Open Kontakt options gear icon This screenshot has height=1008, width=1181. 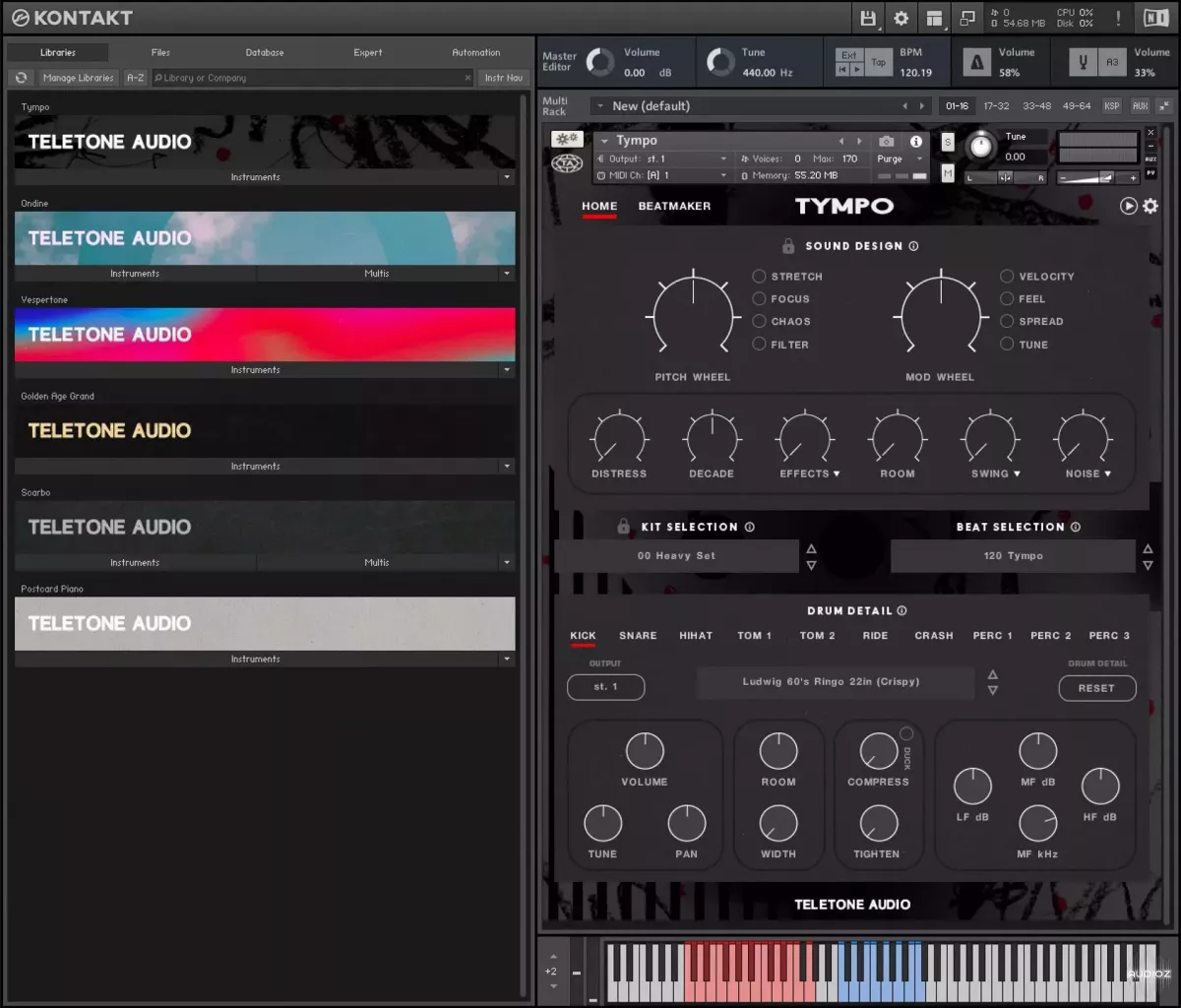(x=901, y=18)
